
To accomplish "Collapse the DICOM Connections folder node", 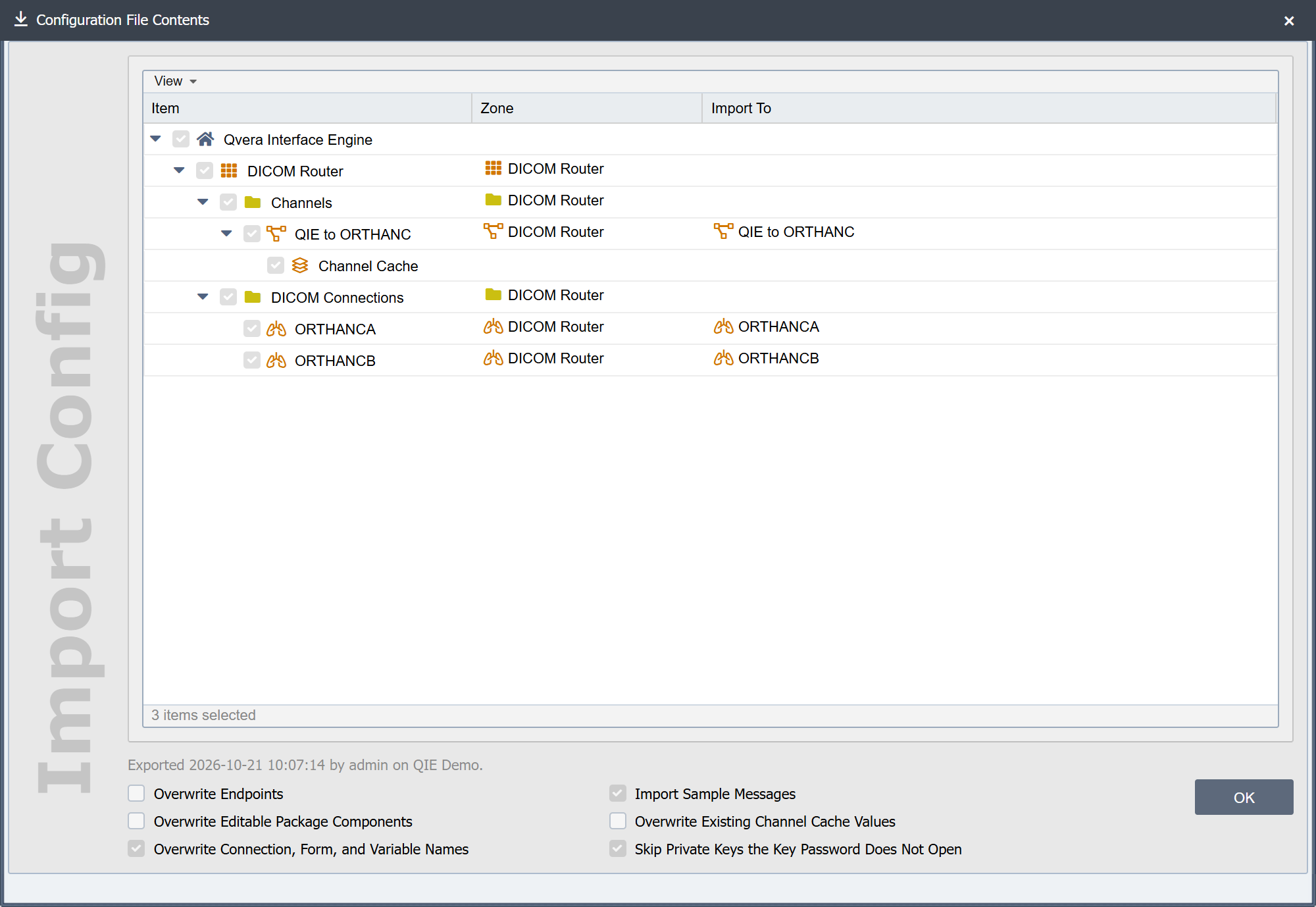I will 203,297.
